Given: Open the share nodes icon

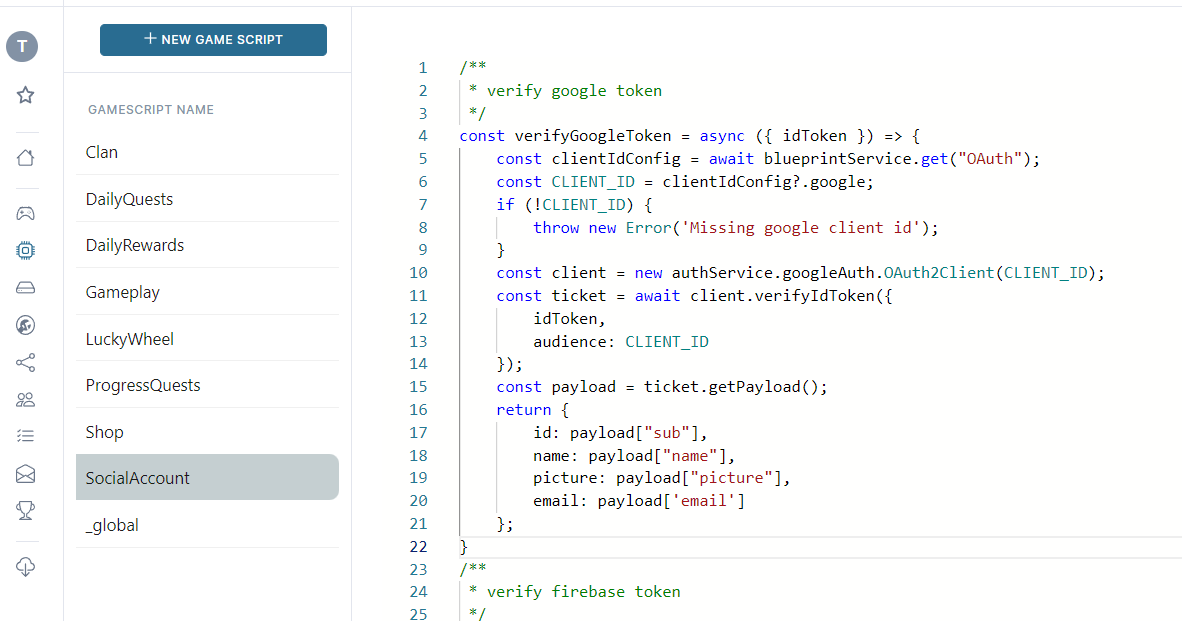Looking at the screenshot, I should (26, 363).
